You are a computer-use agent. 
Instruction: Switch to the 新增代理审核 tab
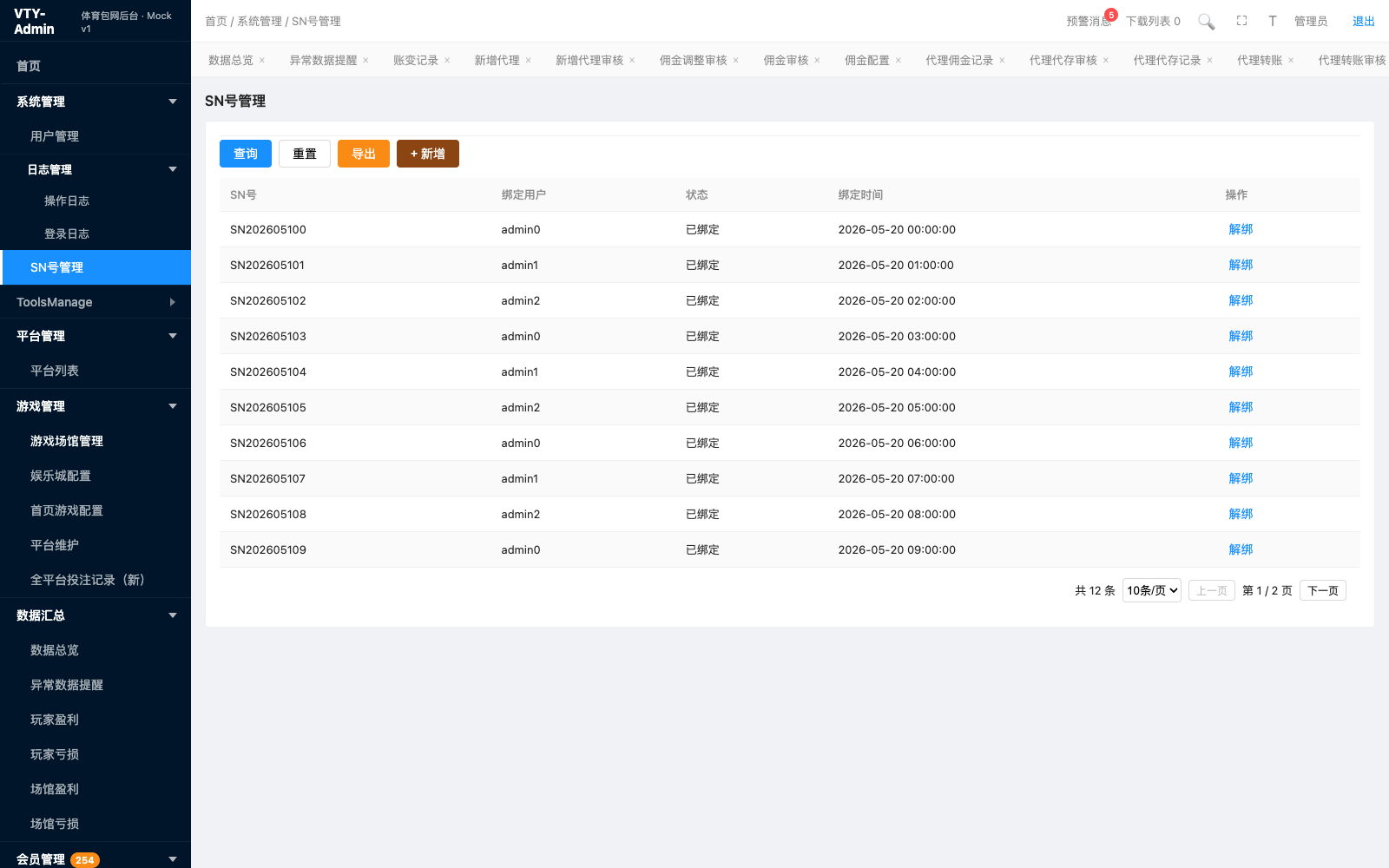589,61
